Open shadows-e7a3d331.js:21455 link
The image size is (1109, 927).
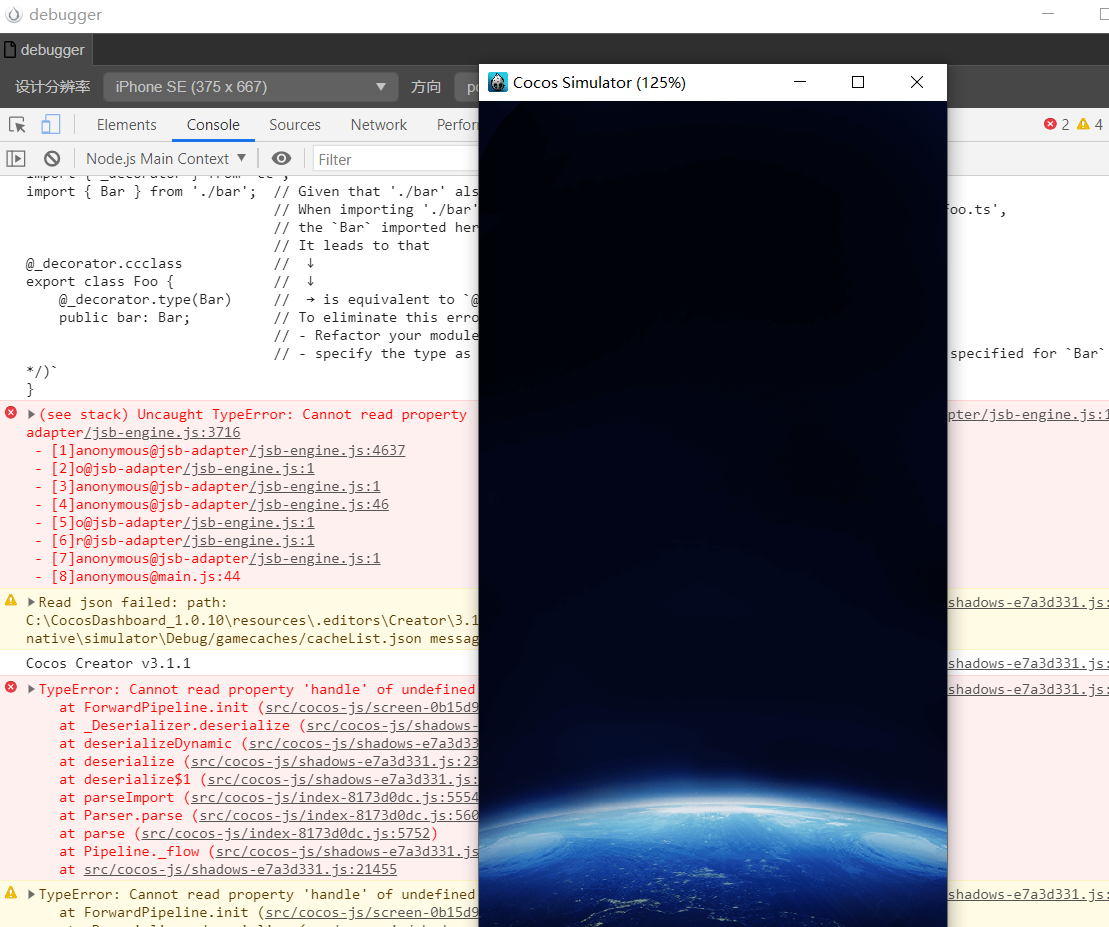click(x=240, y=870)
